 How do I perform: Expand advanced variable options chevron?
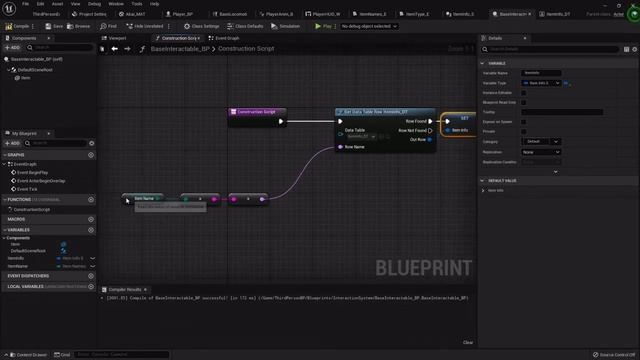[x=556, y=172]
